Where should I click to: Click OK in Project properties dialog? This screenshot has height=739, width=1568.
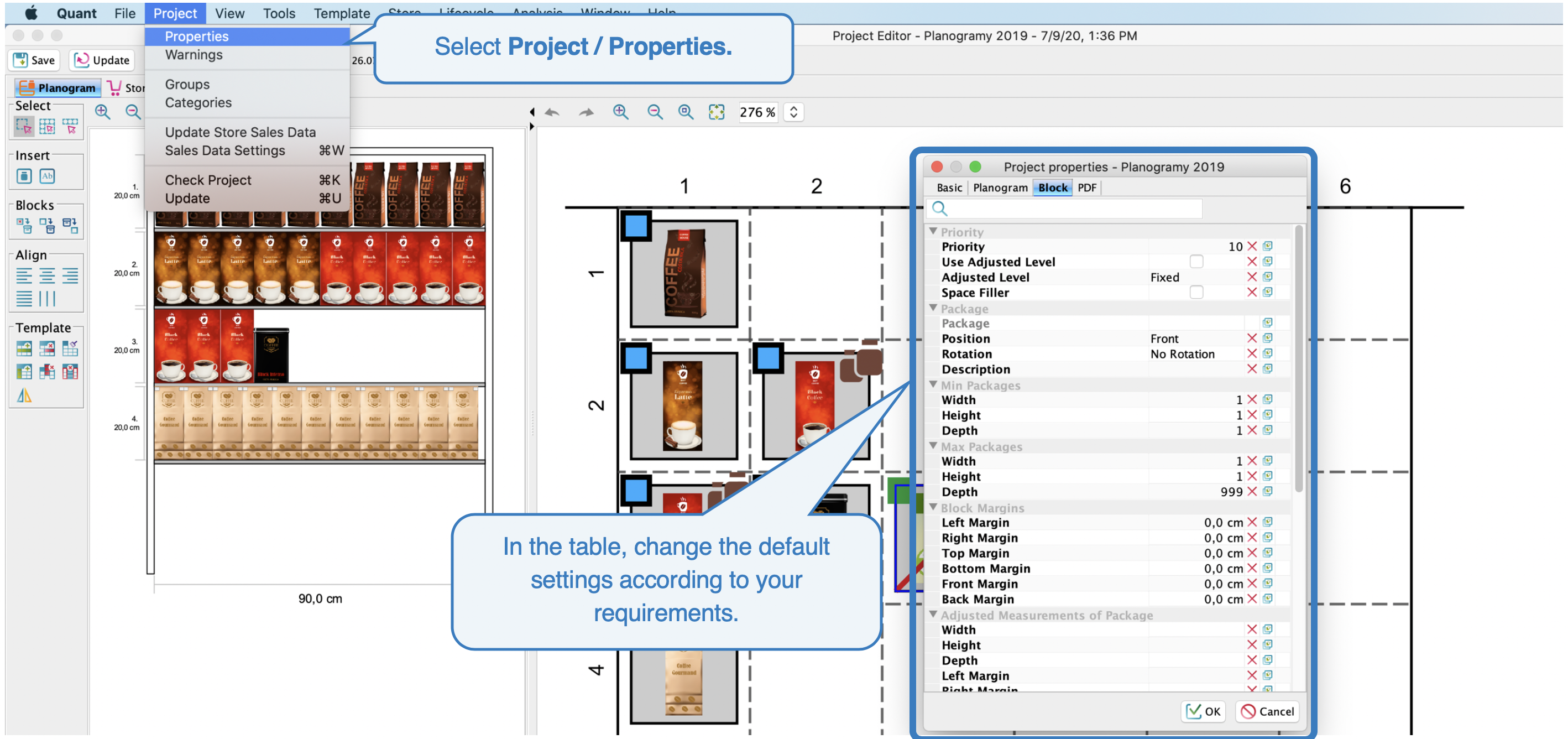point(1204,711)
